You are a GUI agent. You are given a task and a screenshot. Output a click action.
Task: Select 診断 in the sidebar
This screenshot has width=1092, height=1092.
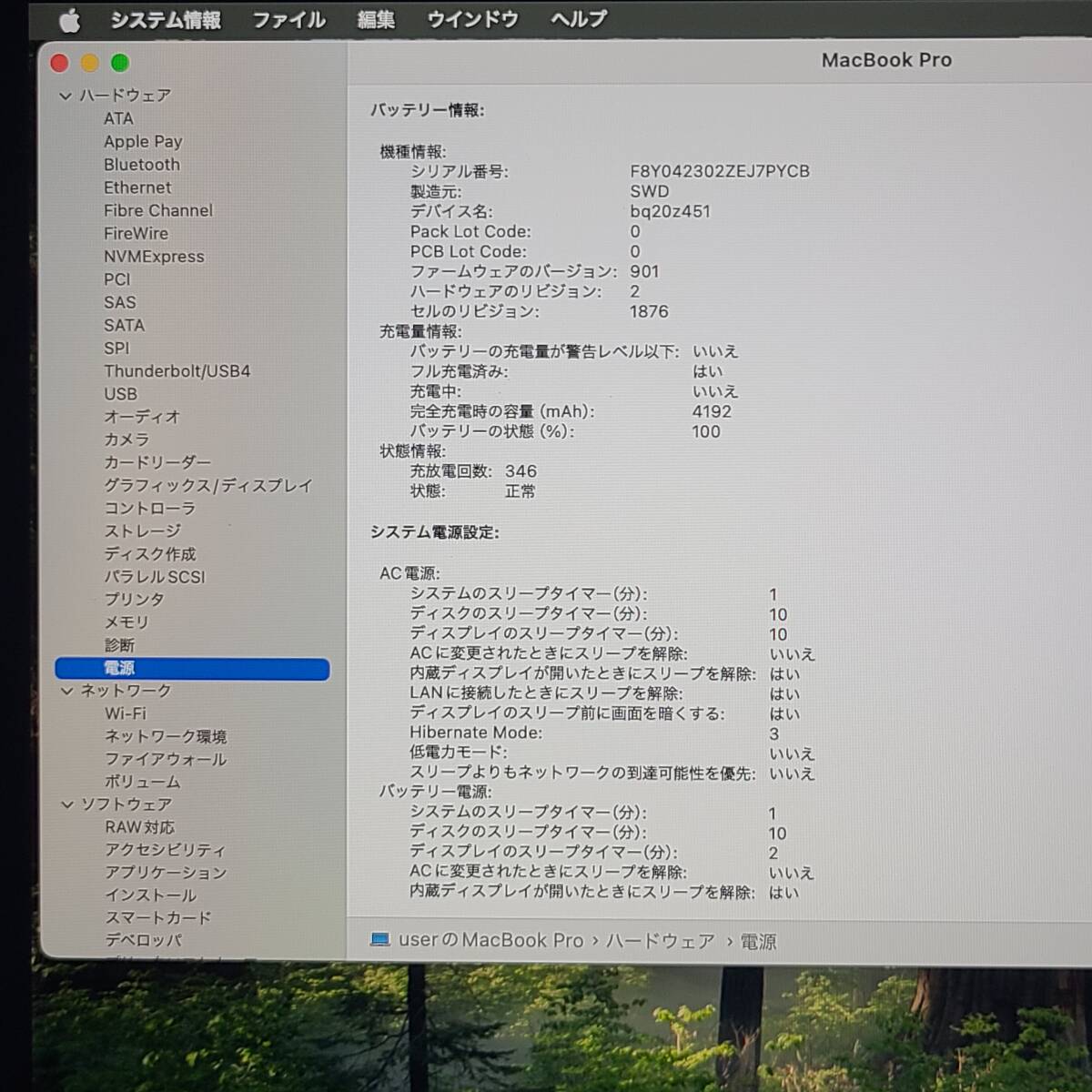pyautogui.click(x=119, y=645)
